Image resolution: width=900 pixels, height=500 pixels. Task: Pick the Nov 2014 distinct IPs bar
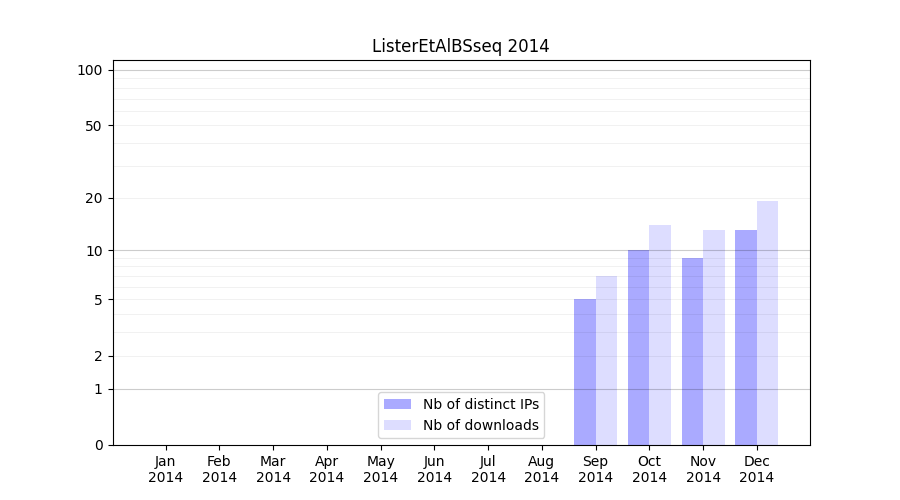click(692, 351)
